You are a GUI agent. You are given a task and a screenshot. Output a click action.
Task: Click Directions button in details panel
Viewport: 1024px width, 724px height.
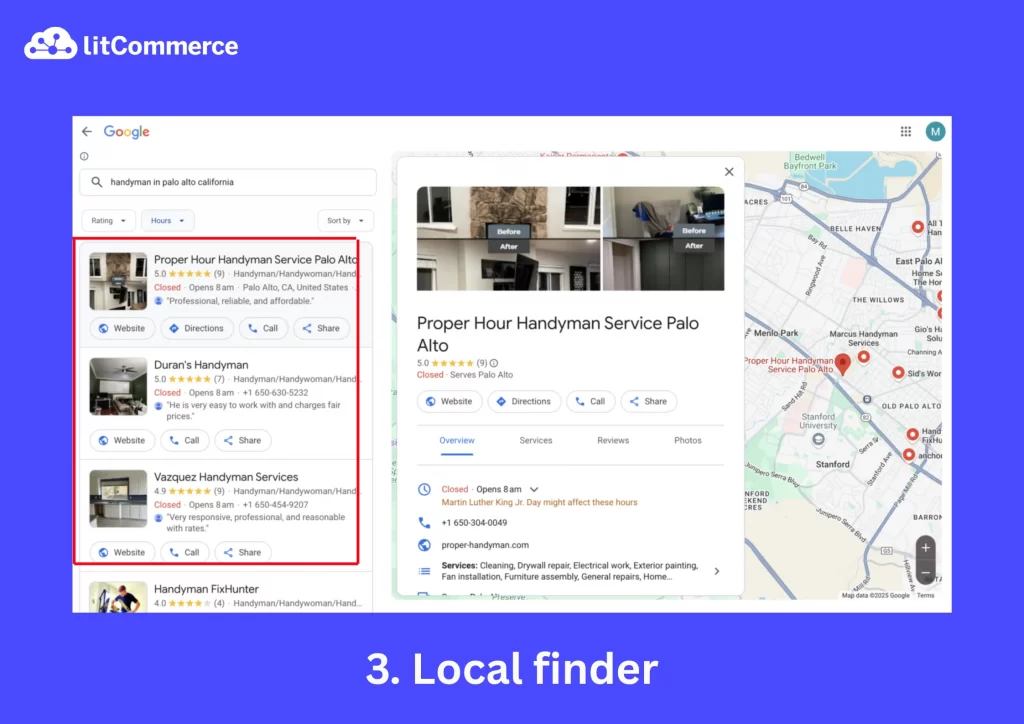[524, 401]
